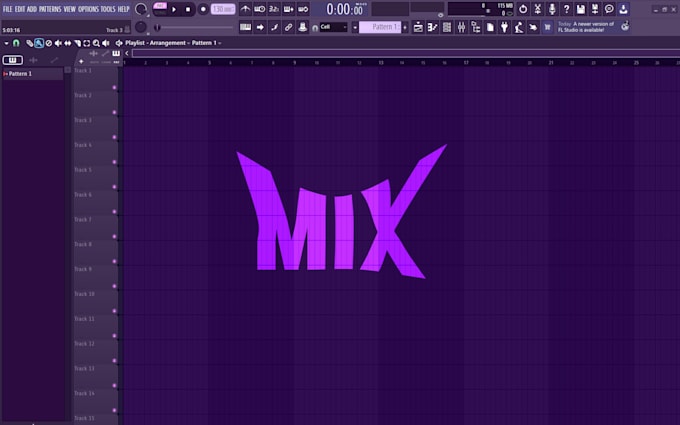Open the Playlist - Arrangement - Pattern 1 title dropdown
Image resolution: width=680 pixels, height=425 pixels.
(173, 43)
